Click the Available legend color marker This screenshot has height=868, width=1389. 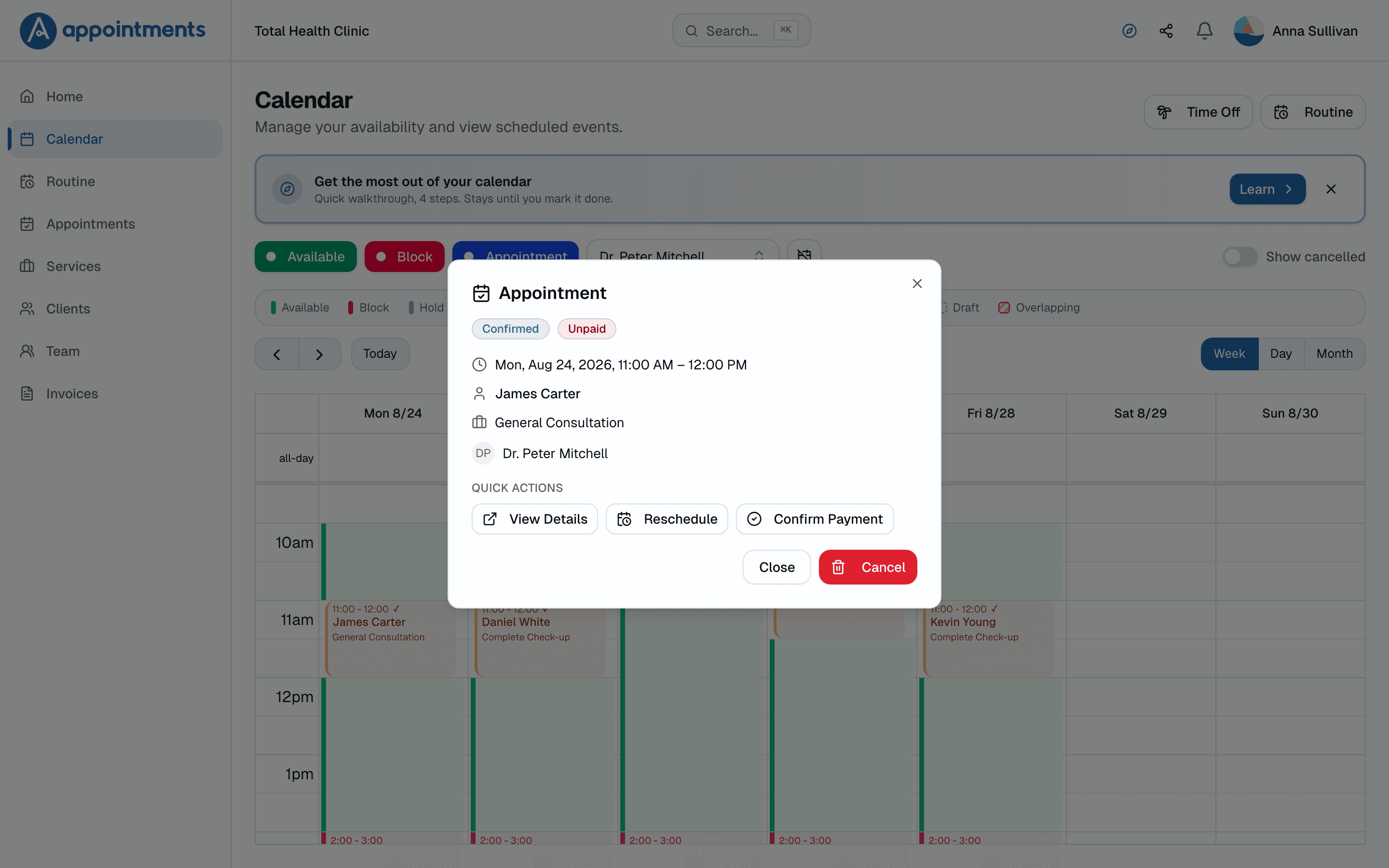(x=273, y=308)
